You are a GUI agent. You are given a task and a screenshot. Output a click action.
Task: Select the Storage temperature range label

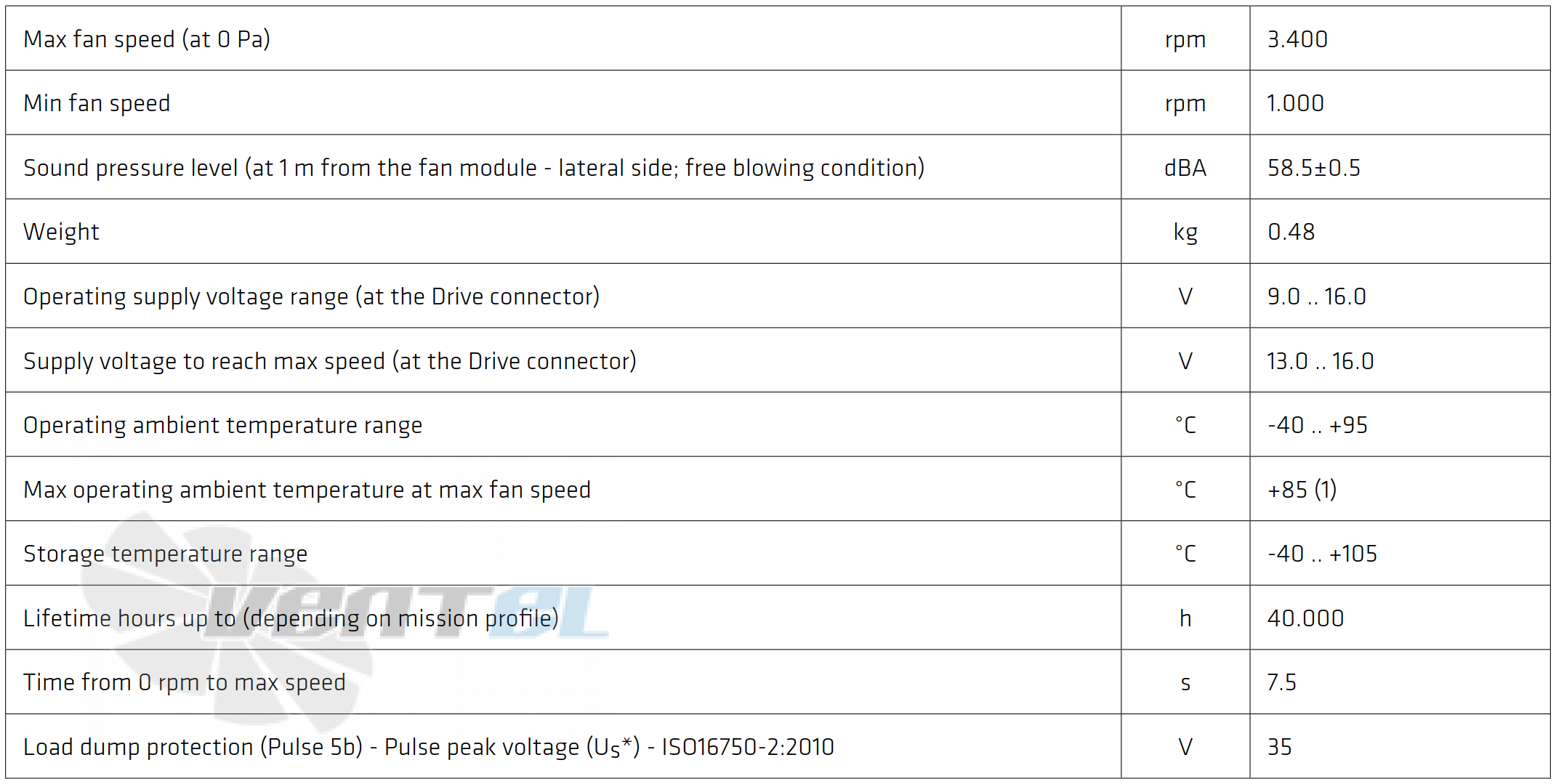point(165,554)
